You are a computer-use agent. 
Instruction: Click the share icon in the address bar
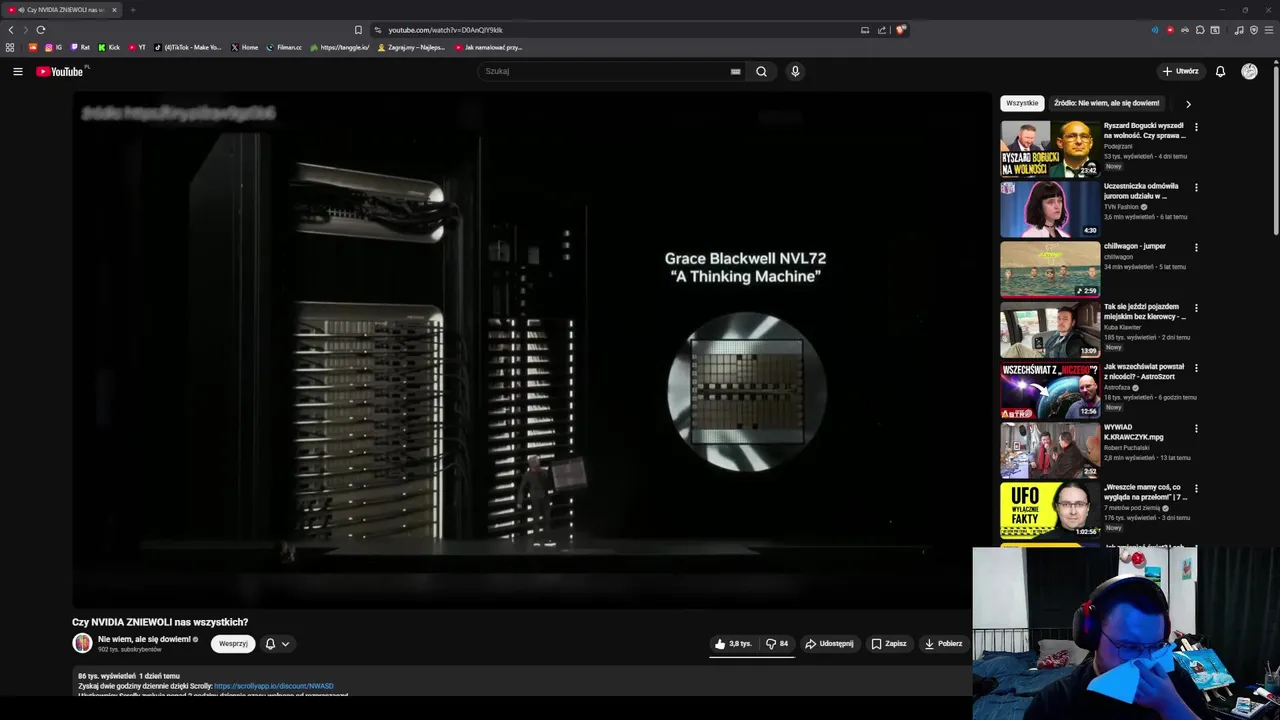point(882,30)
